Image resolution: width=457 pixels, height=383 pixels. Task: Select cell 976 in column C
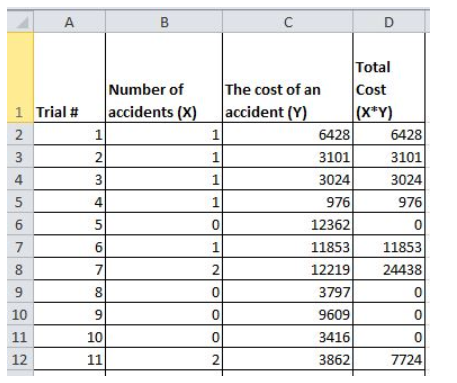point(288,201)
